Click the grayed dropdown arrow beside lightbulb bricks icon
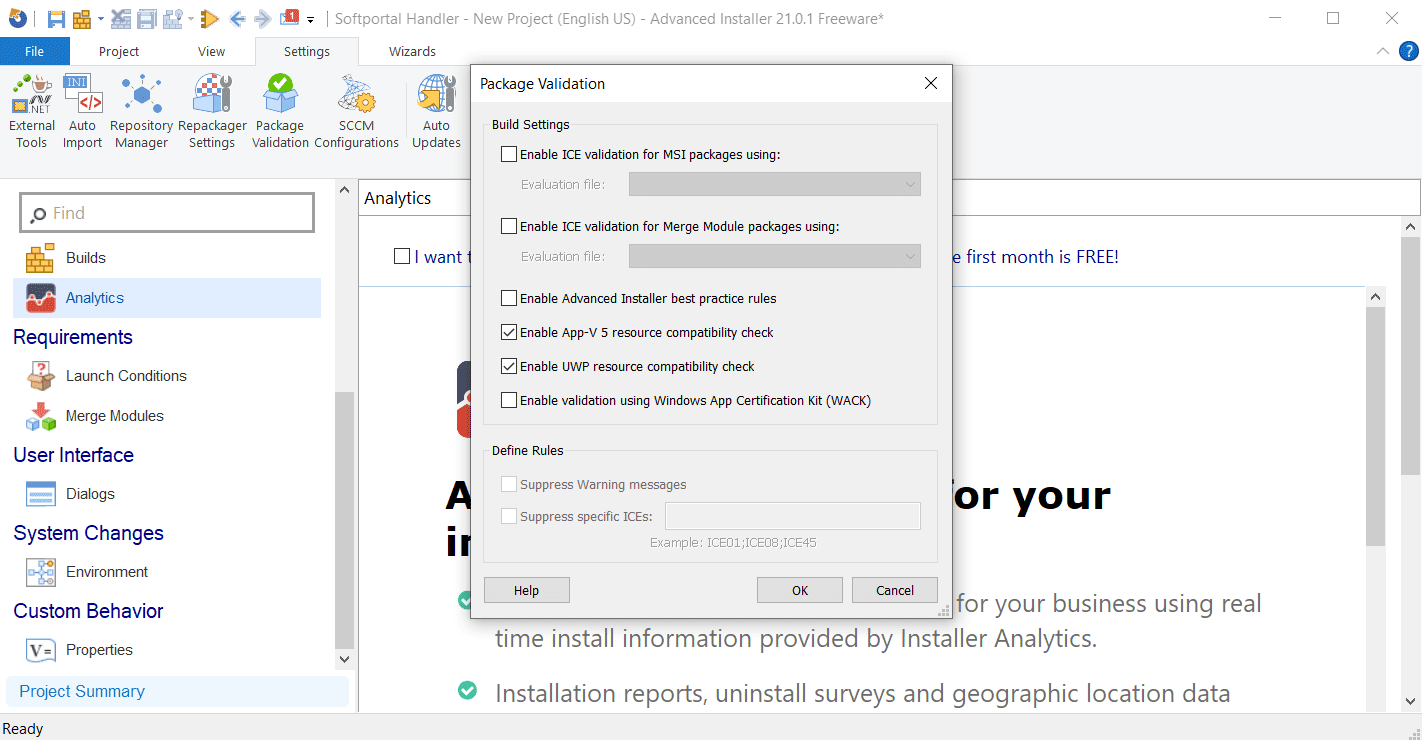Viewport: 1422px width, 740px height. [190, 20]
